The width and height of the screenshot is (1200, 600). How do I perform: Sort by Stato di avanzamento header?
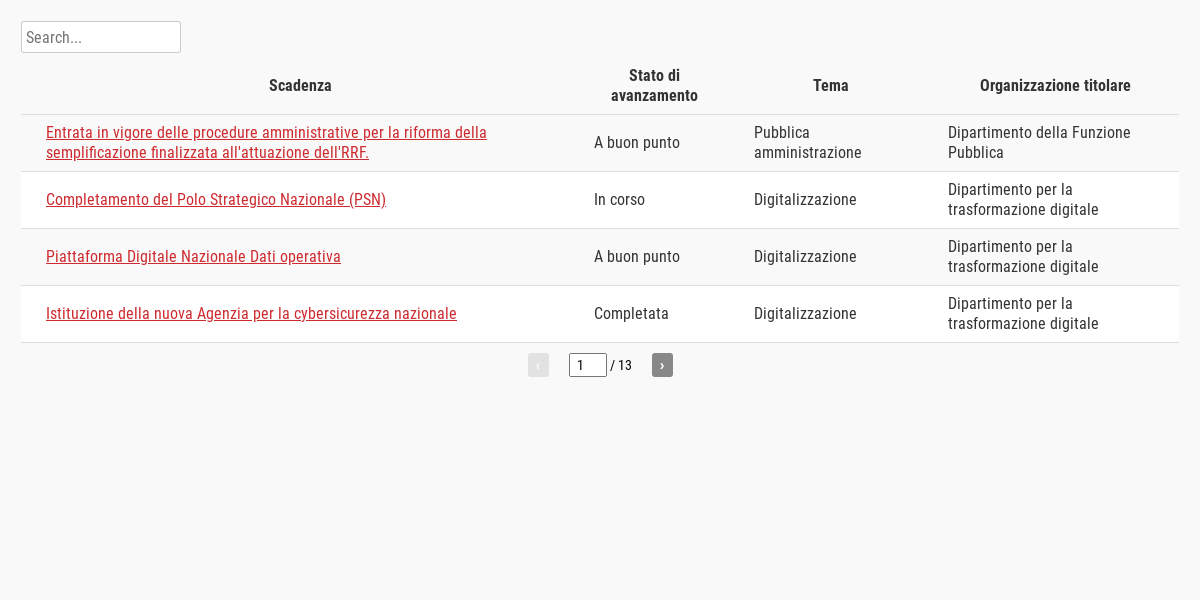click(x=655, y=86)
